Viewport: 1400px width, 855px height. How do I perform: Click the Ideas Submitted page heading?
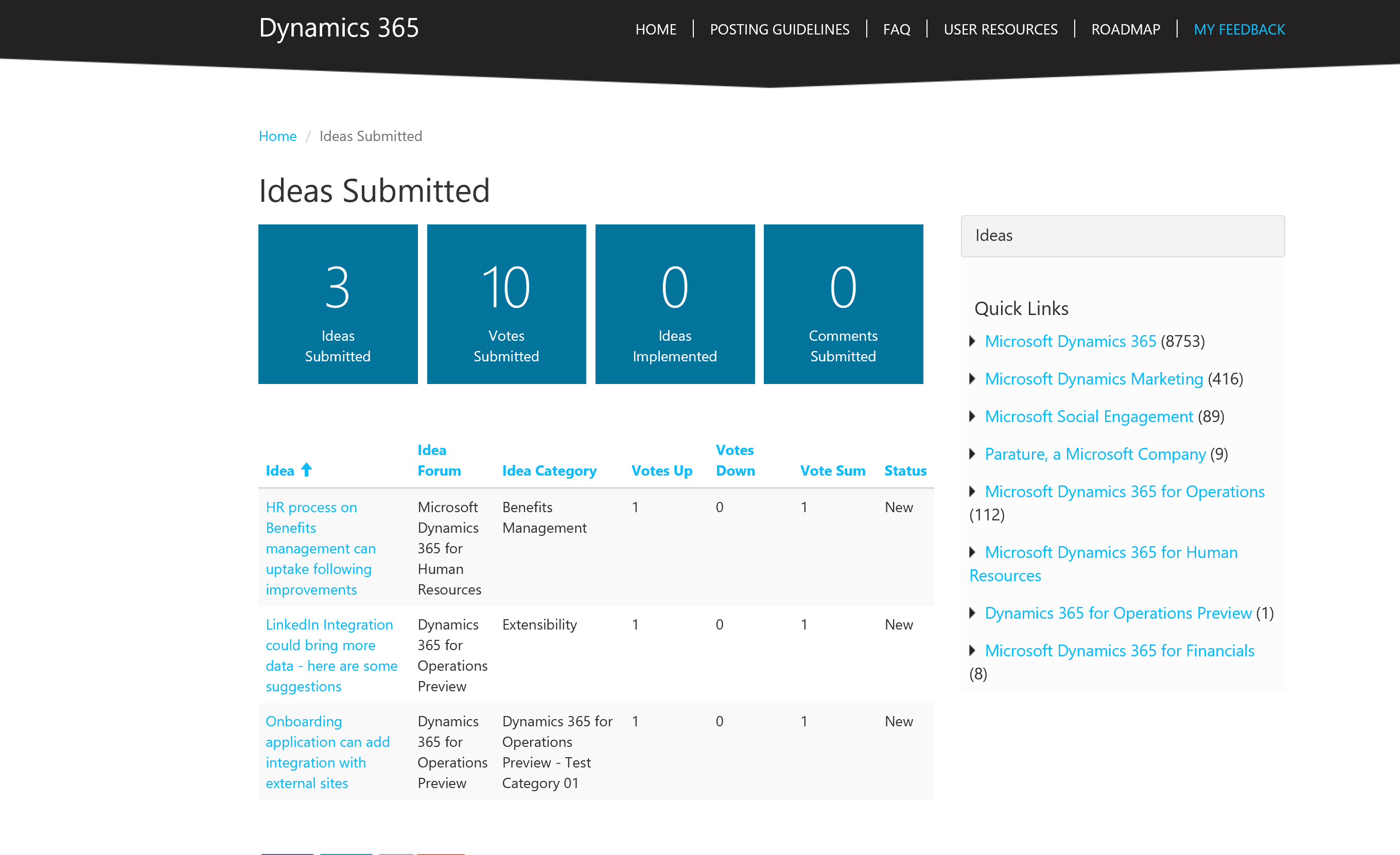point(374,190)
